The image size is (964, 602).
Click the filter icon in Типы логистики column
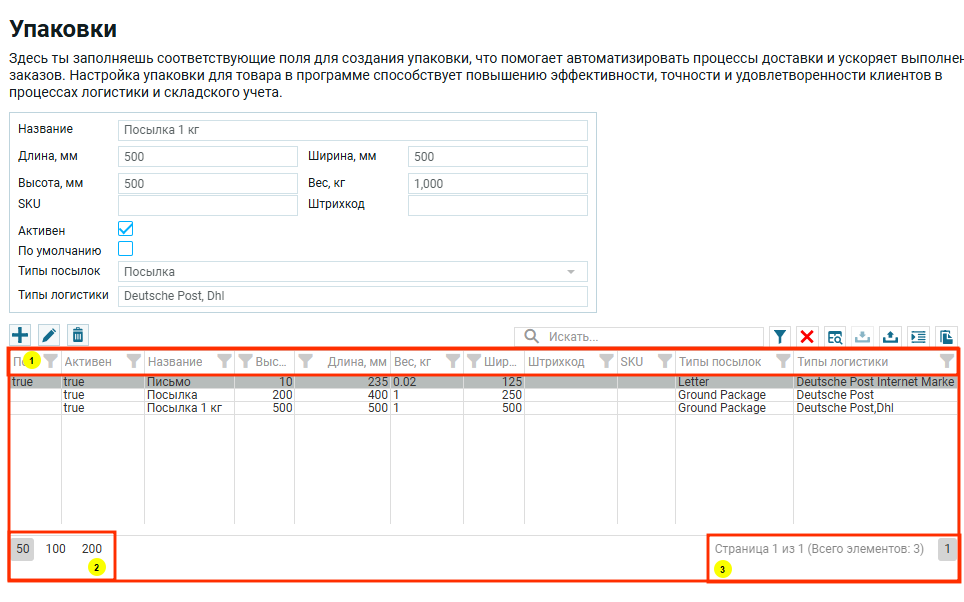click(946, 362)
